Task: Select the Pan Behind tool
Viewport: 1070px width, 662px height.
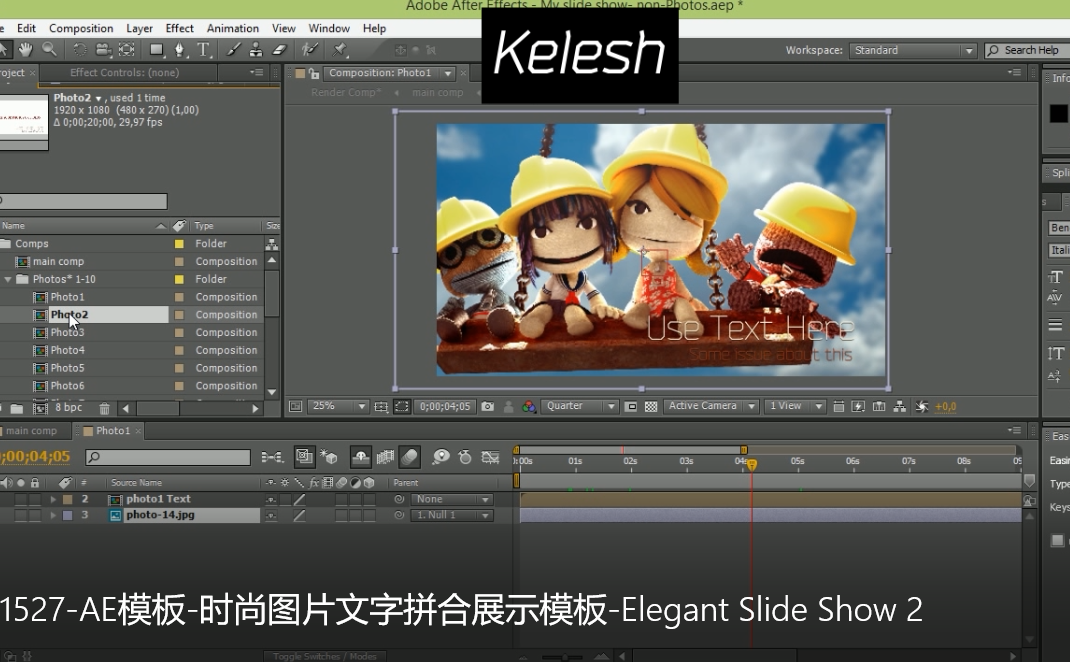Action: point(127,49)
